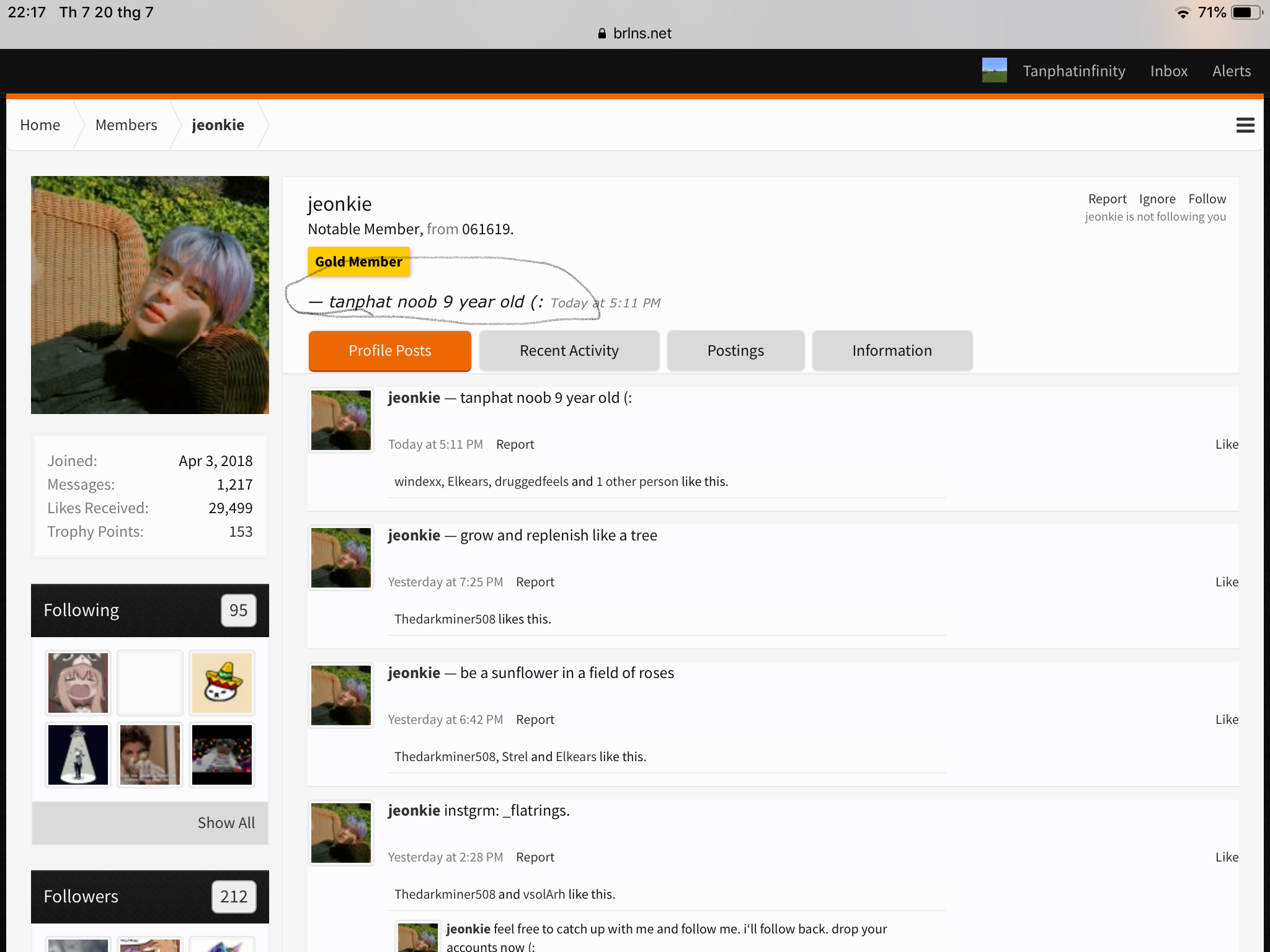The height and width of the screenshot is (952, 1270).
Task: Report the "be a sunflower" post
Action: pyautogui.click(x=535, y=720)
